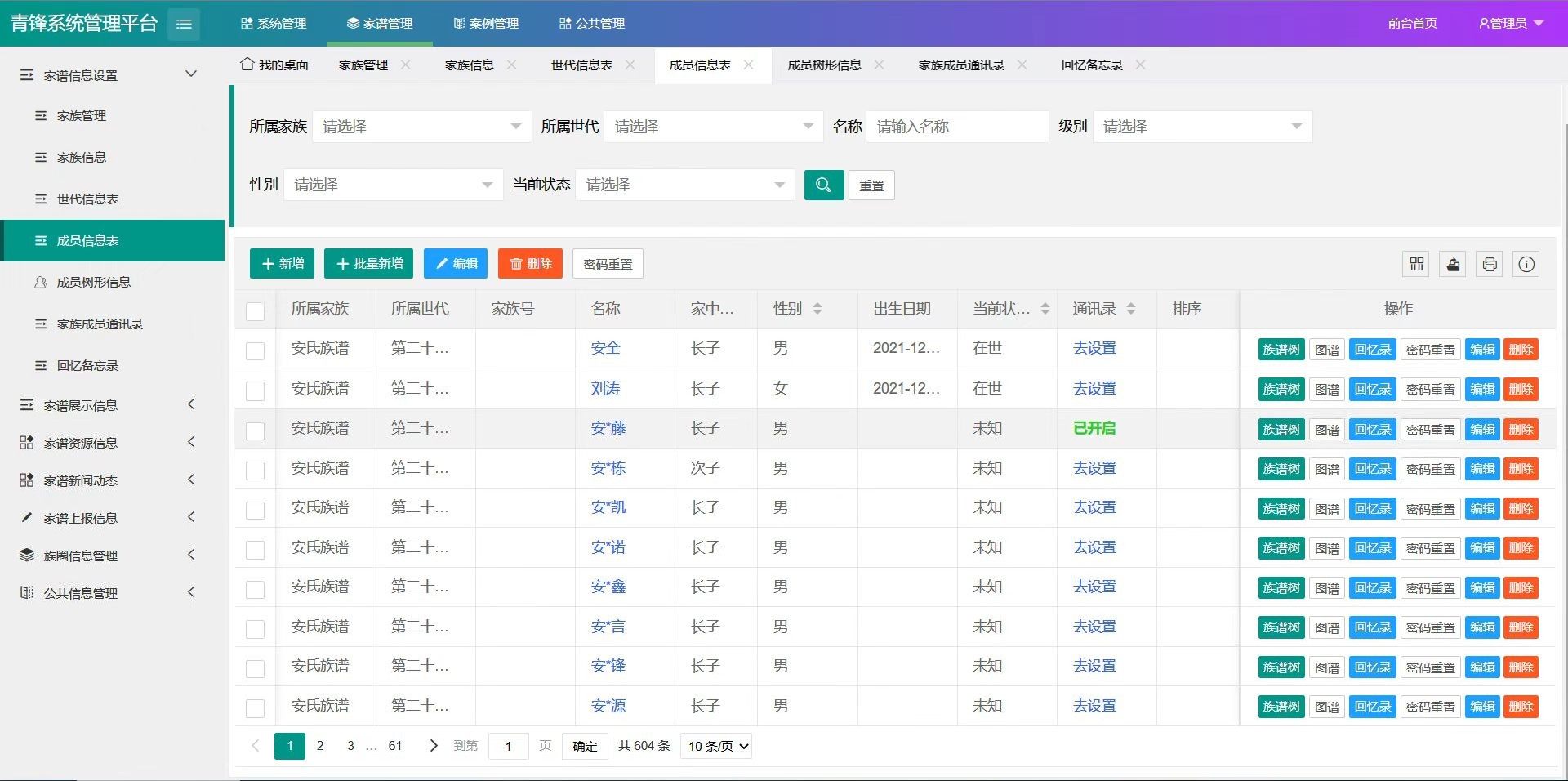Check the select-all header checkbox
1568x781 pixels.
(x=256, y=310)
